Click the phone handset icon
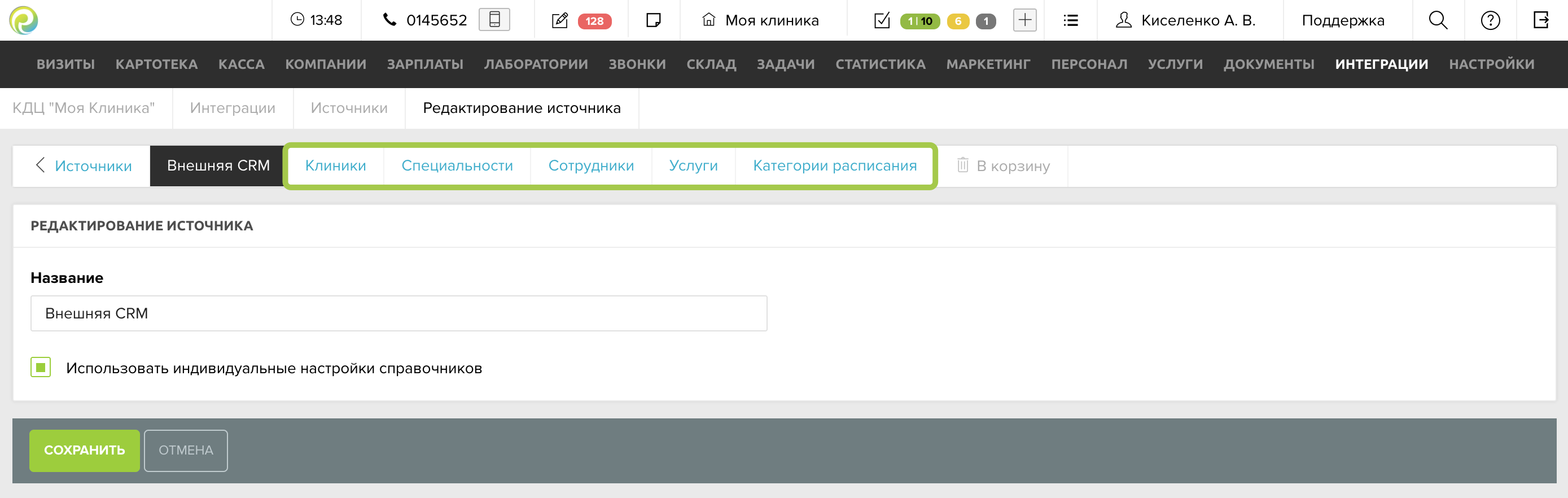This screenshot has width=1568, height=498. 389,20
